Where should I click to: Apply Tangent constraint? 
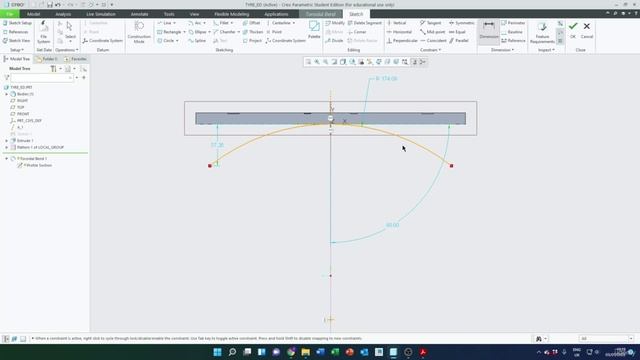click(431, 23)
